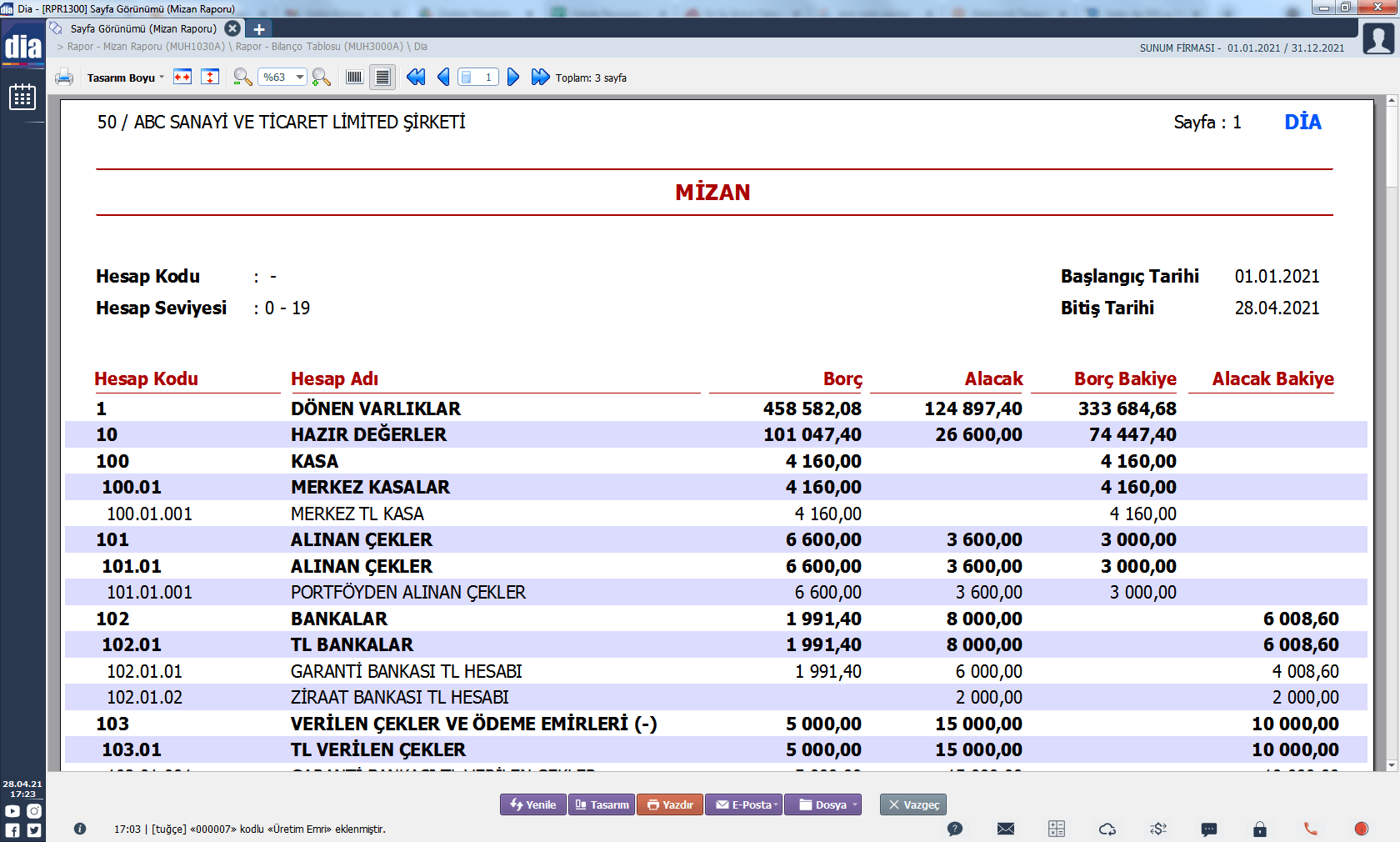
Task: Open the Tasarım Boyu dropdown
Action: point(125,78)
